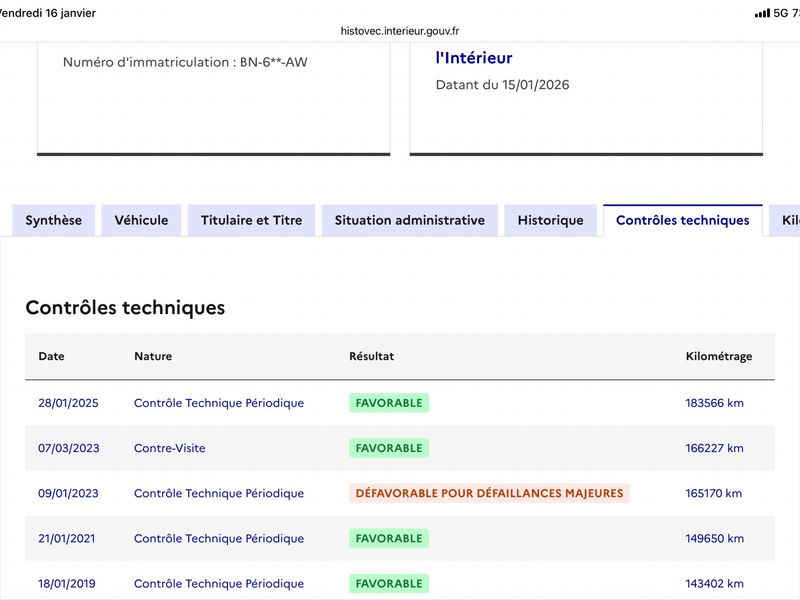Switch to the Véhicule tab
This screenshot has height=600, width=800.
point(141,220)
